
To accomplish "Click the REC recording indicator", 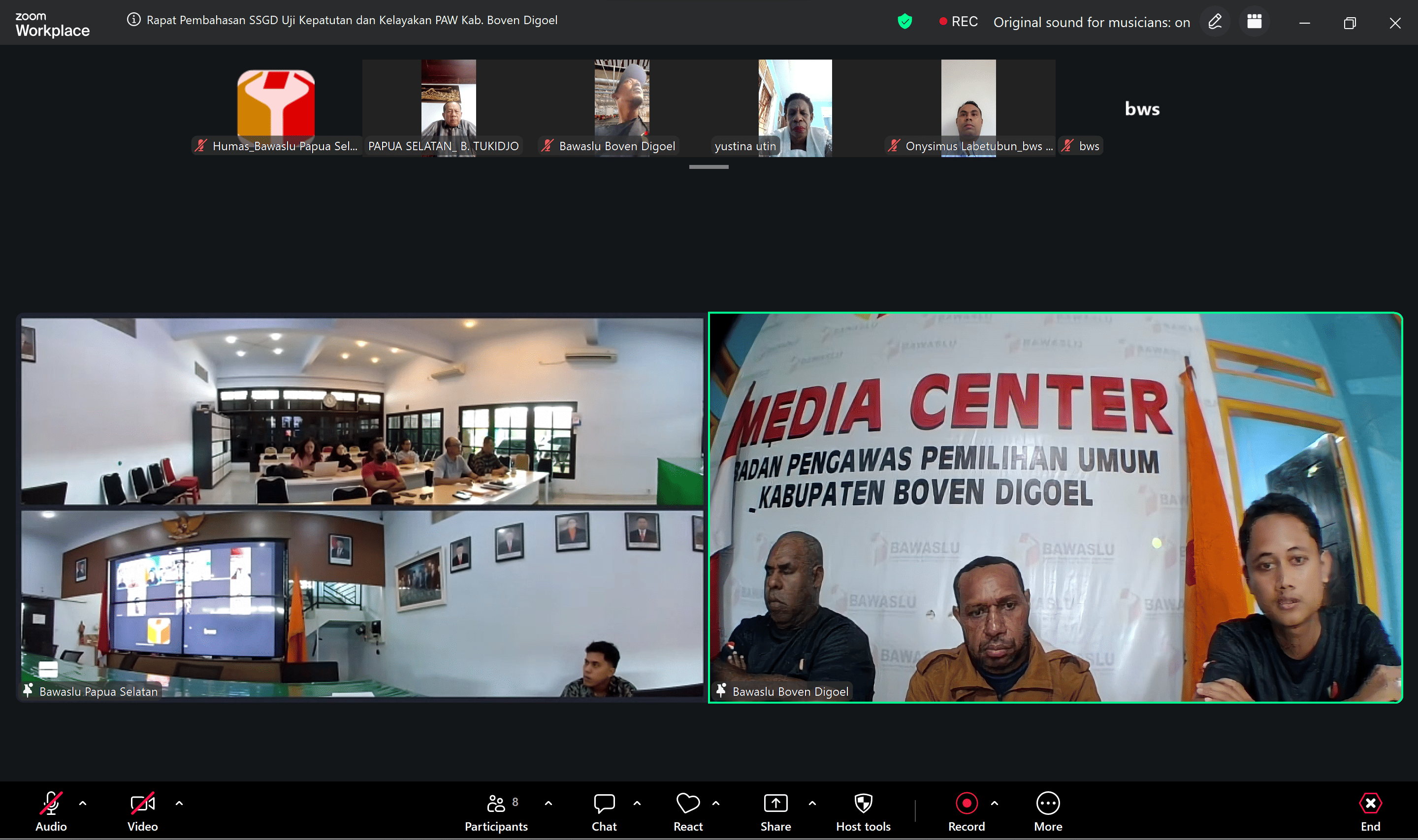I will click(x=958, y=22).
